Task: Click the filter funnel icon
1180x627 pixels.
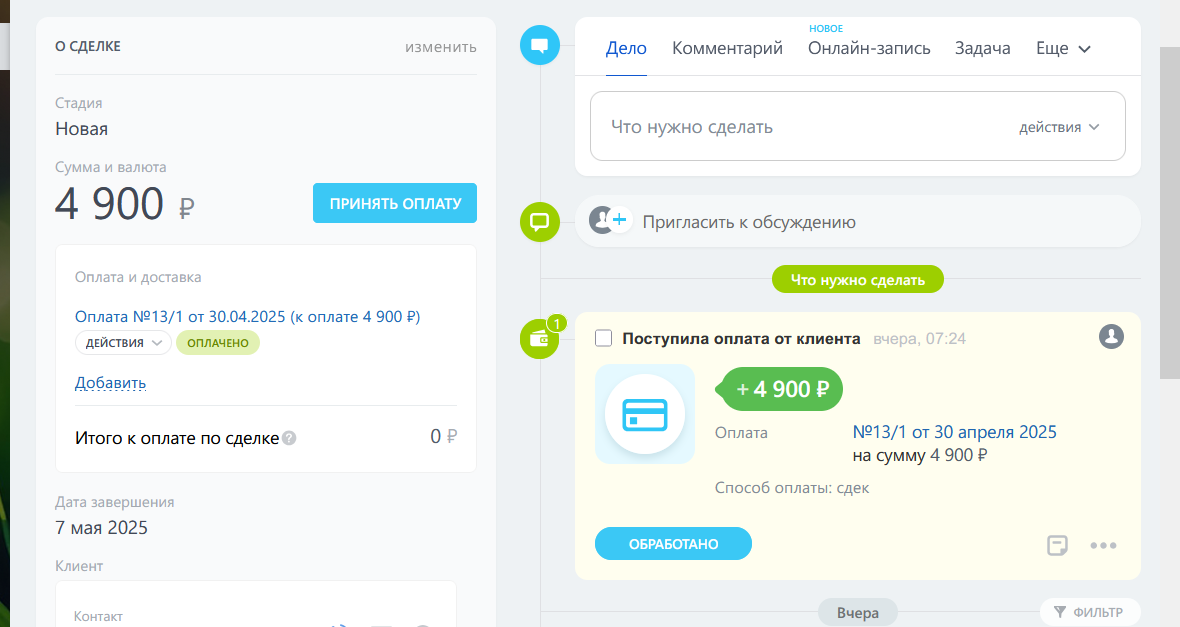Action: click(x=1060, y=612)
